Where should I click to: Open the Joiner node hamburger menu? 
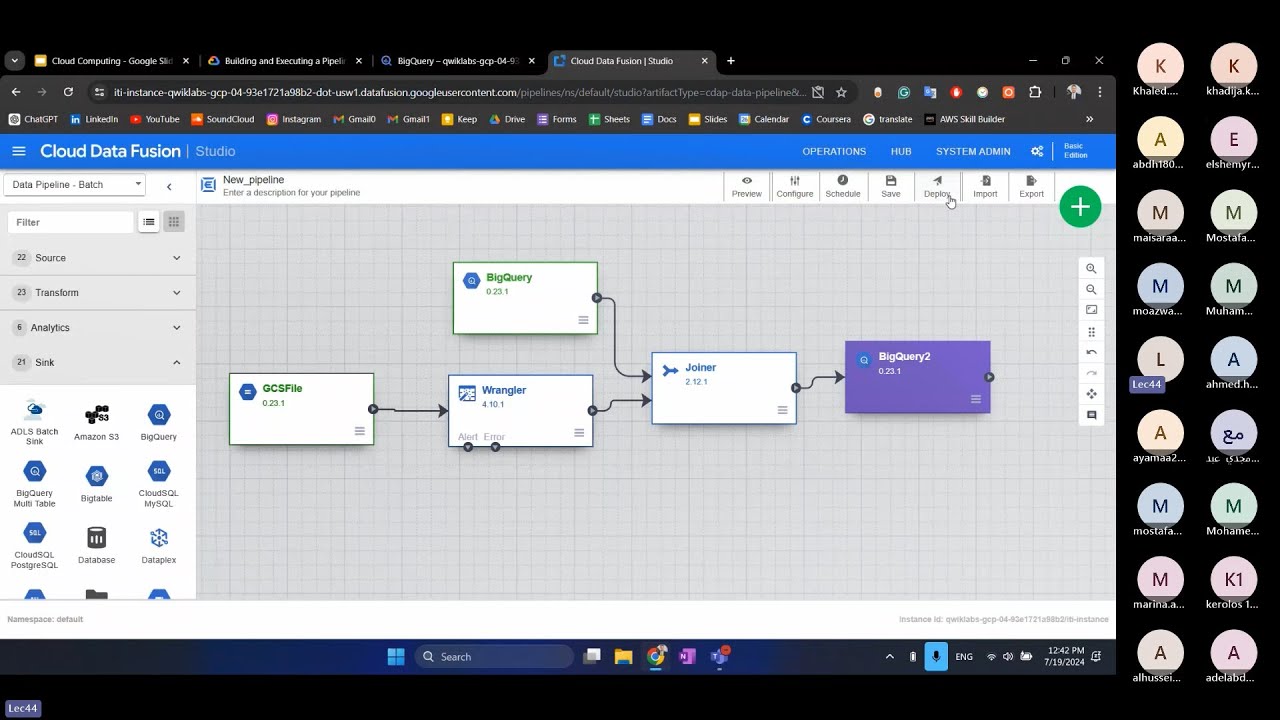point(782,410)
